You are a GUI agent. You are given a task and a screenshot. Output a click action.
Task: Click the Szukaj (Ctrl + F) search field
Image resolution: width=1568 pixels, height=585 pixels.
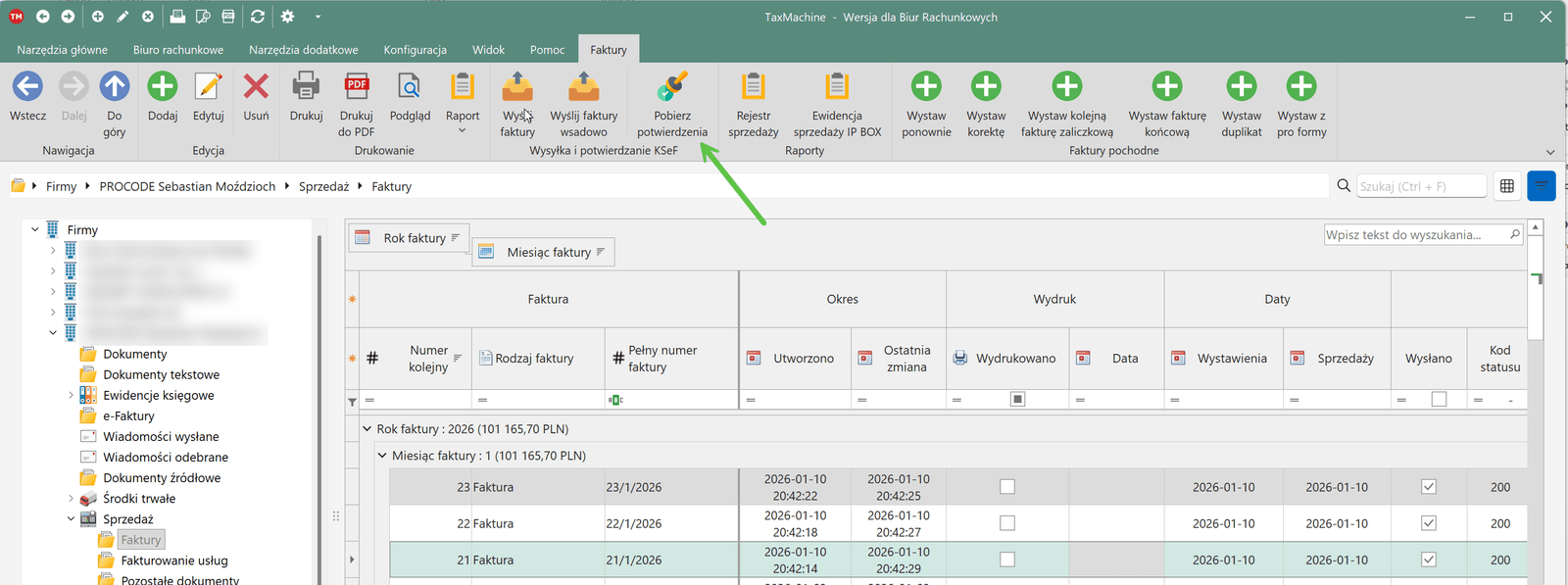point(1421,186)
